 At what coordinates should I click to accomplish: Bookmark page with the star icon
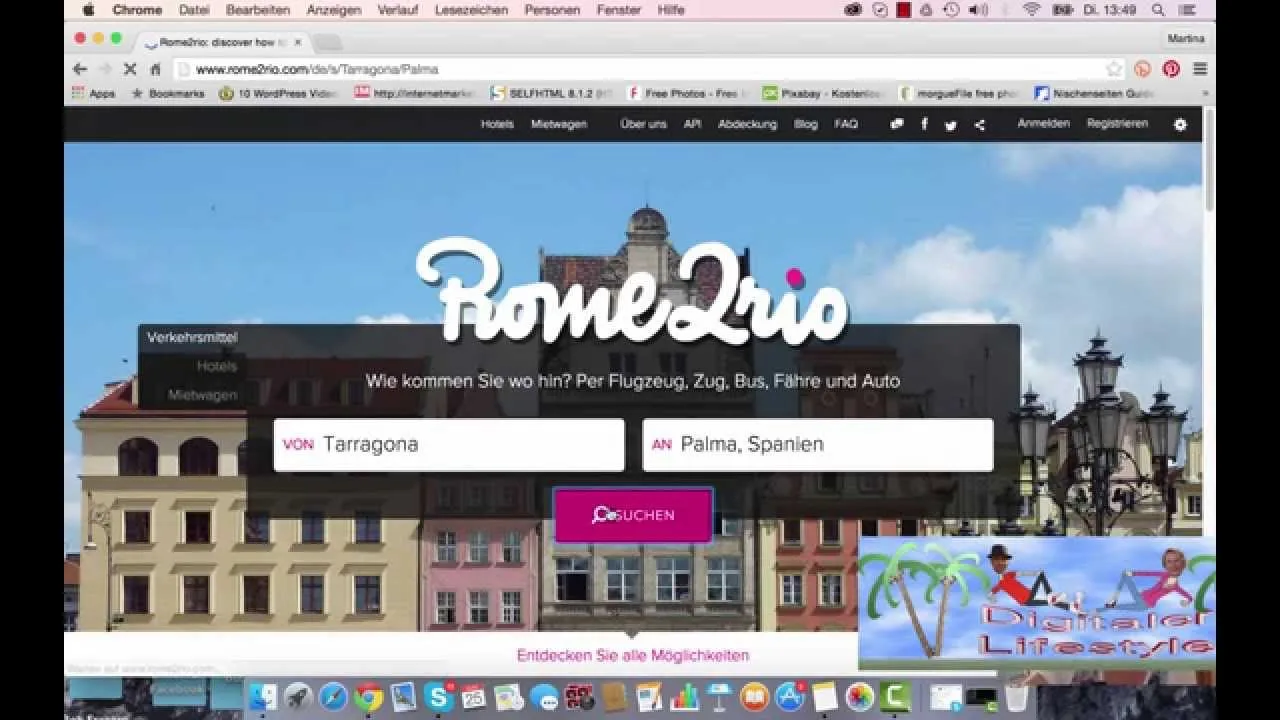[x=1114, y=69]
